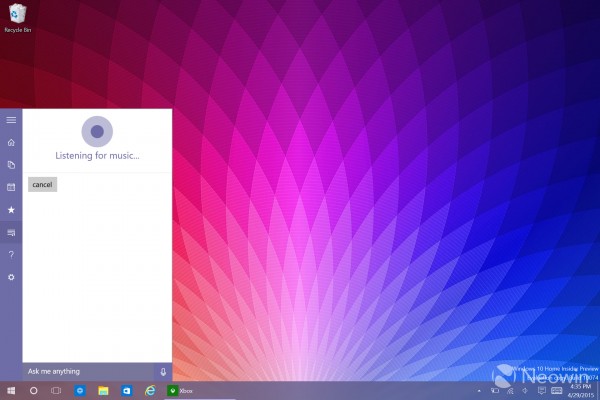Click the Cortana circle on taskbar
The width and height of the screenshot is (600, 400).
click(x=33, y=390)
